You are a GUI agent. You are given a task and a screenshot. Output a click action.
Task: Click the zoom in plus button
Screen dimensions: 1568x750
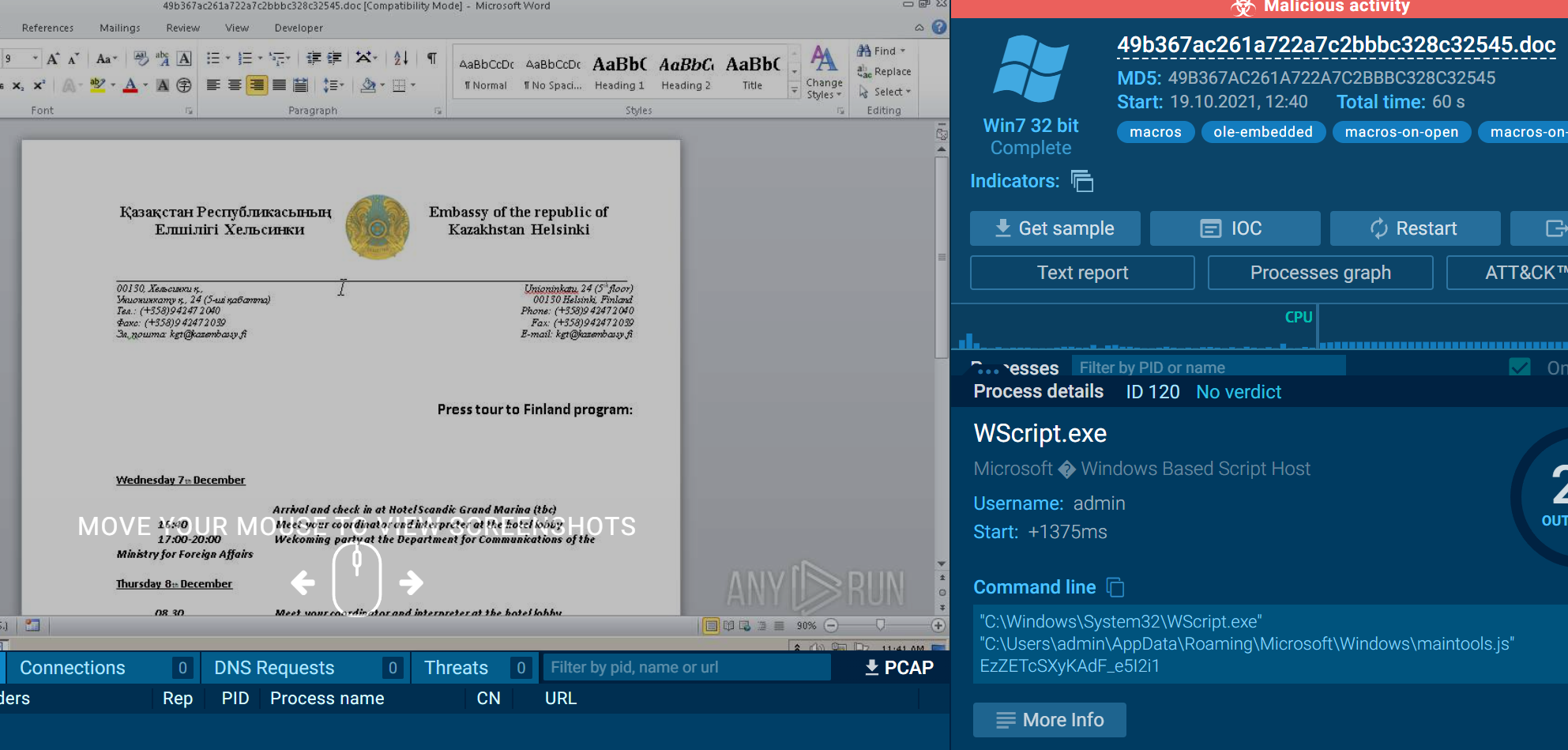click(x=938, y=626)
